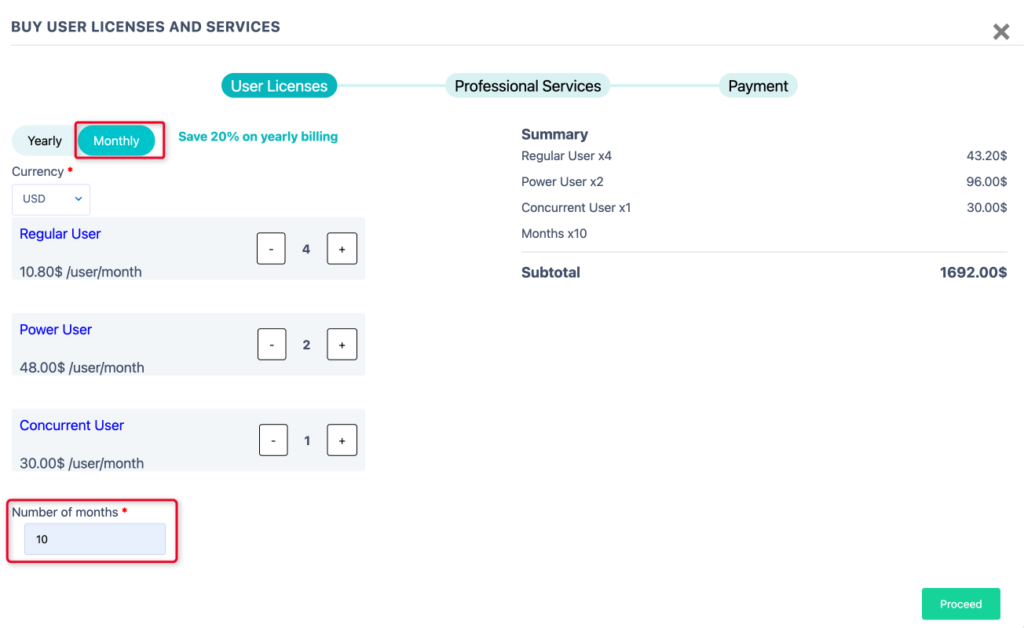
Task: Click minus button for Power User
Action: click(x=271, y=345)
